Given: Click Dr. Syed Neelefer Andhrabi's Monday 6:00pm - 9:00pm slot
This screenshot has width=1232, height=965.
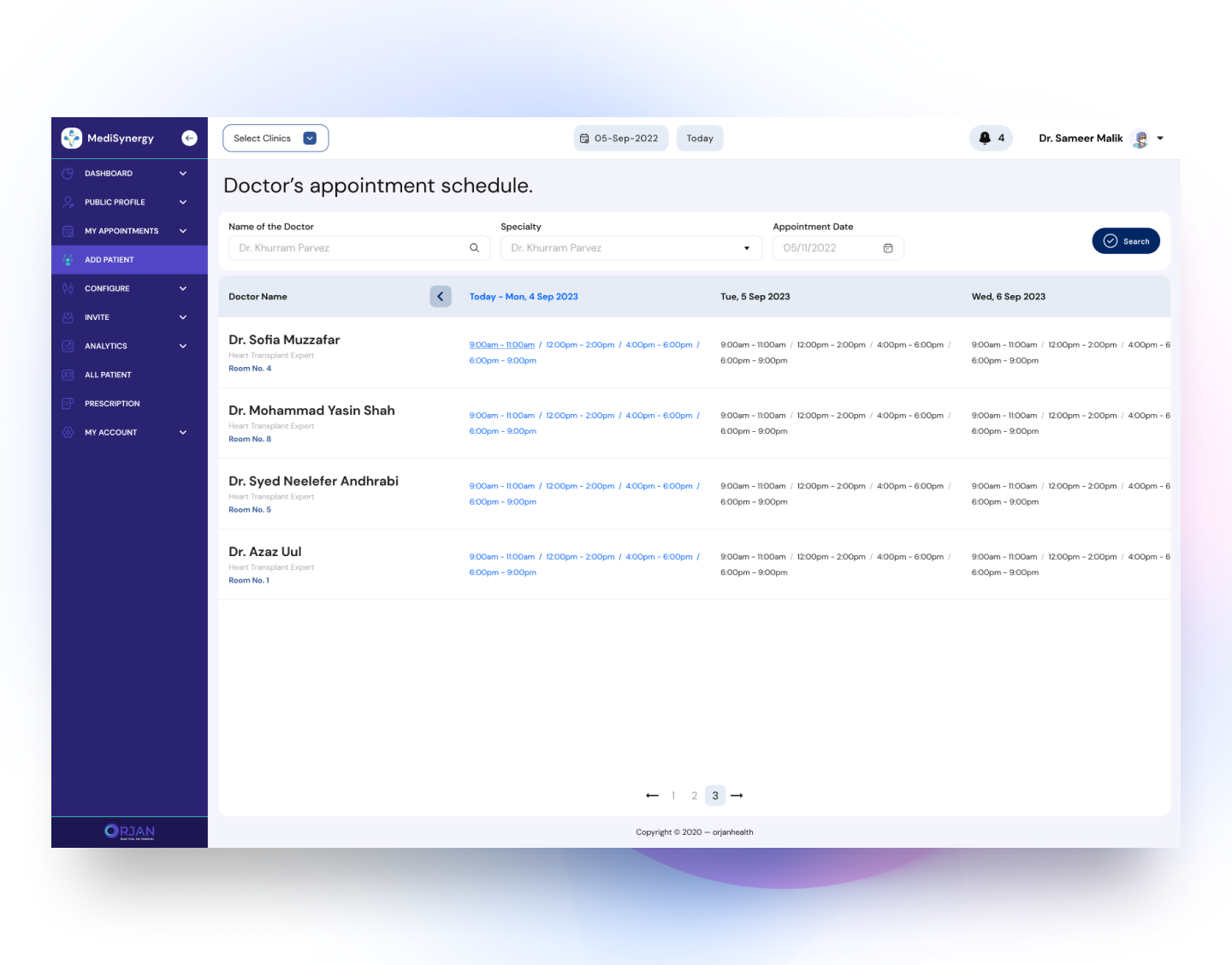Looking at the screenshot, I should tap(503, 502).
